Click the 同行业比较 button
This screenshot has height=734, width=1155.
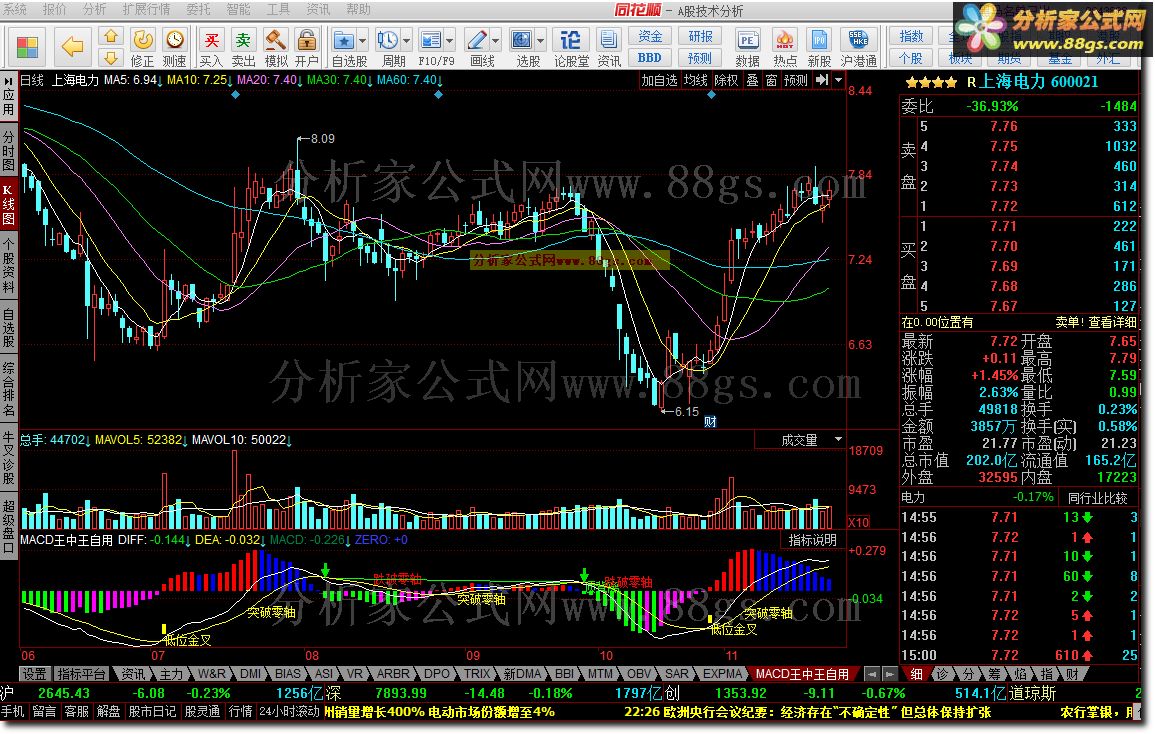1097,497
